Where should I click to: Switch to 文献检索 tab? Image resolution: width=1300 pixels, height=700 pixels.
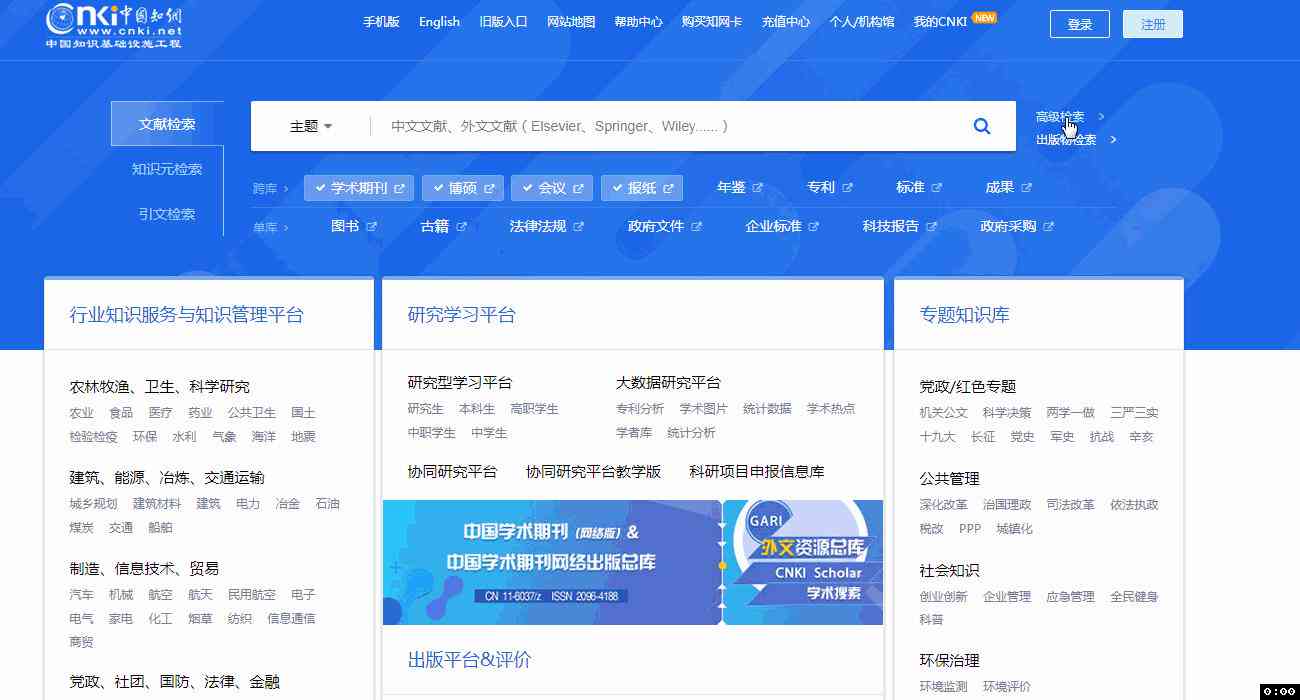[x=167, y=124]
